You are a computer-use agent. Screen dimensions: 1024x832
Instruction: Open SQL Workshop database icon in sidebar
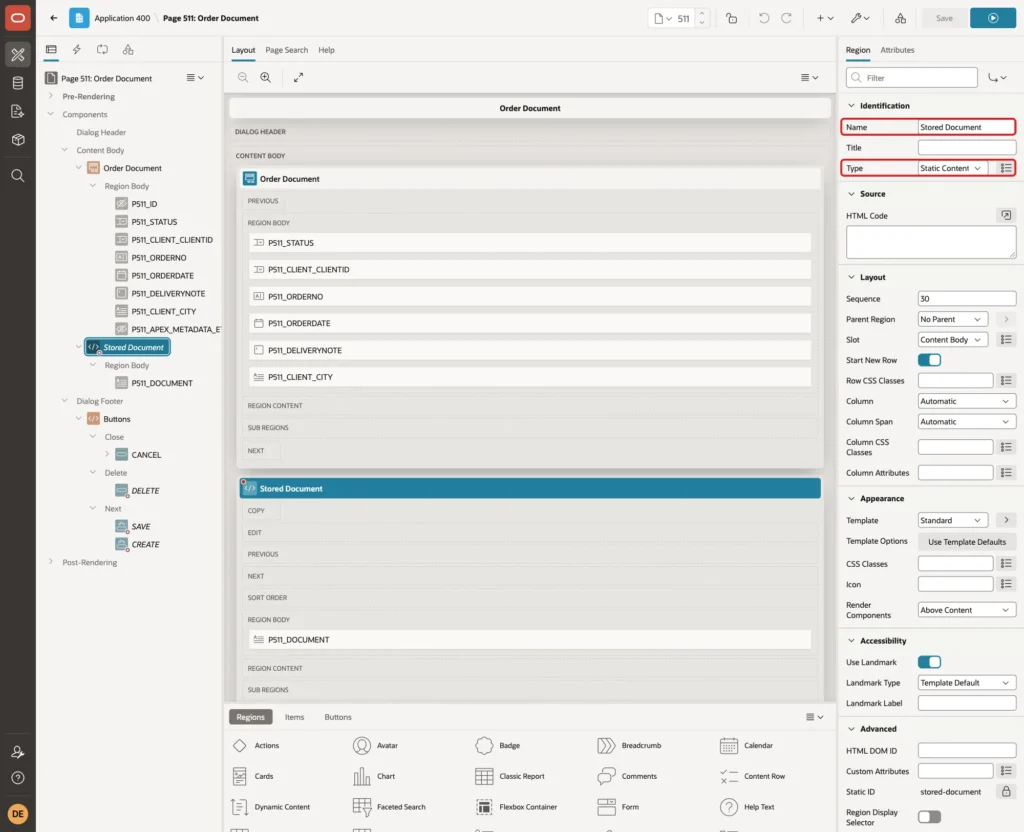(18, 83)
